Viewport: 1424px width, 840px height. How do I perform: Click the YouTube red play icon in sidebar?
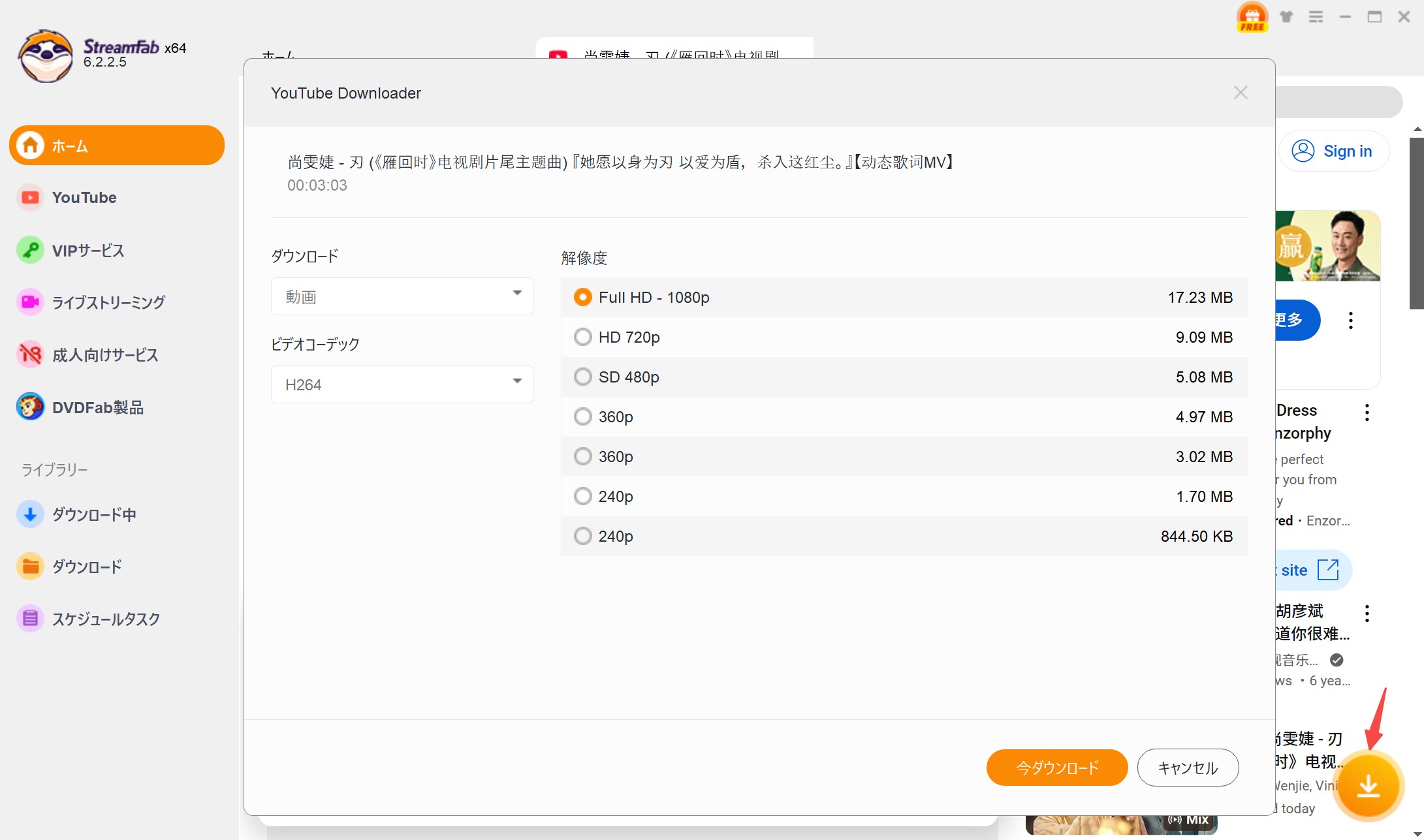click(x=30, y=198)
